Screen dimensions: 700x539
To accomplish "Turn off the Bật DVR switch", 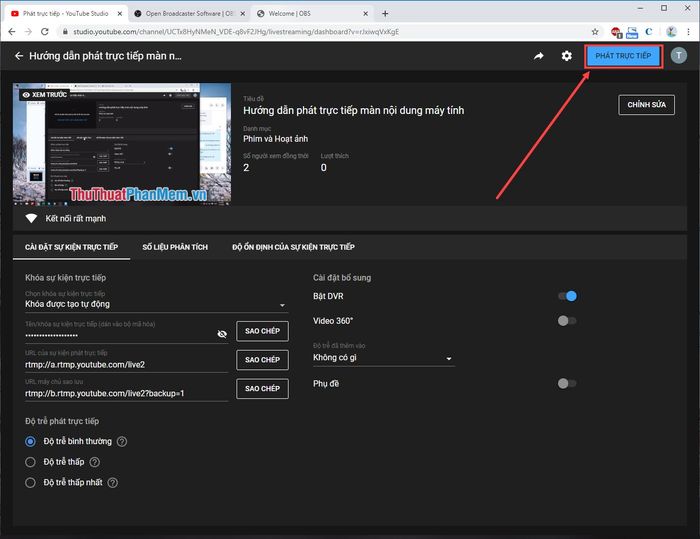I will tap(567, 296).
